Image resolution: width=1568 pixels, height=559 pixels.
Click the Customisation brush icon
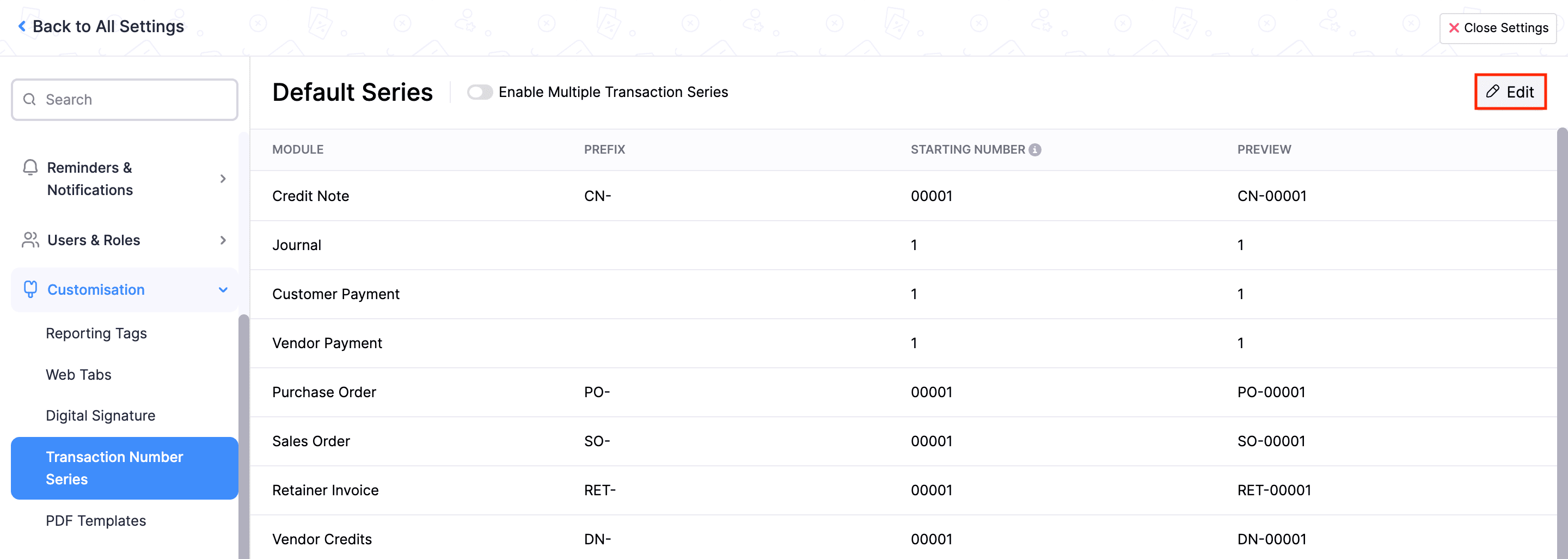click(x=29, y=290)
